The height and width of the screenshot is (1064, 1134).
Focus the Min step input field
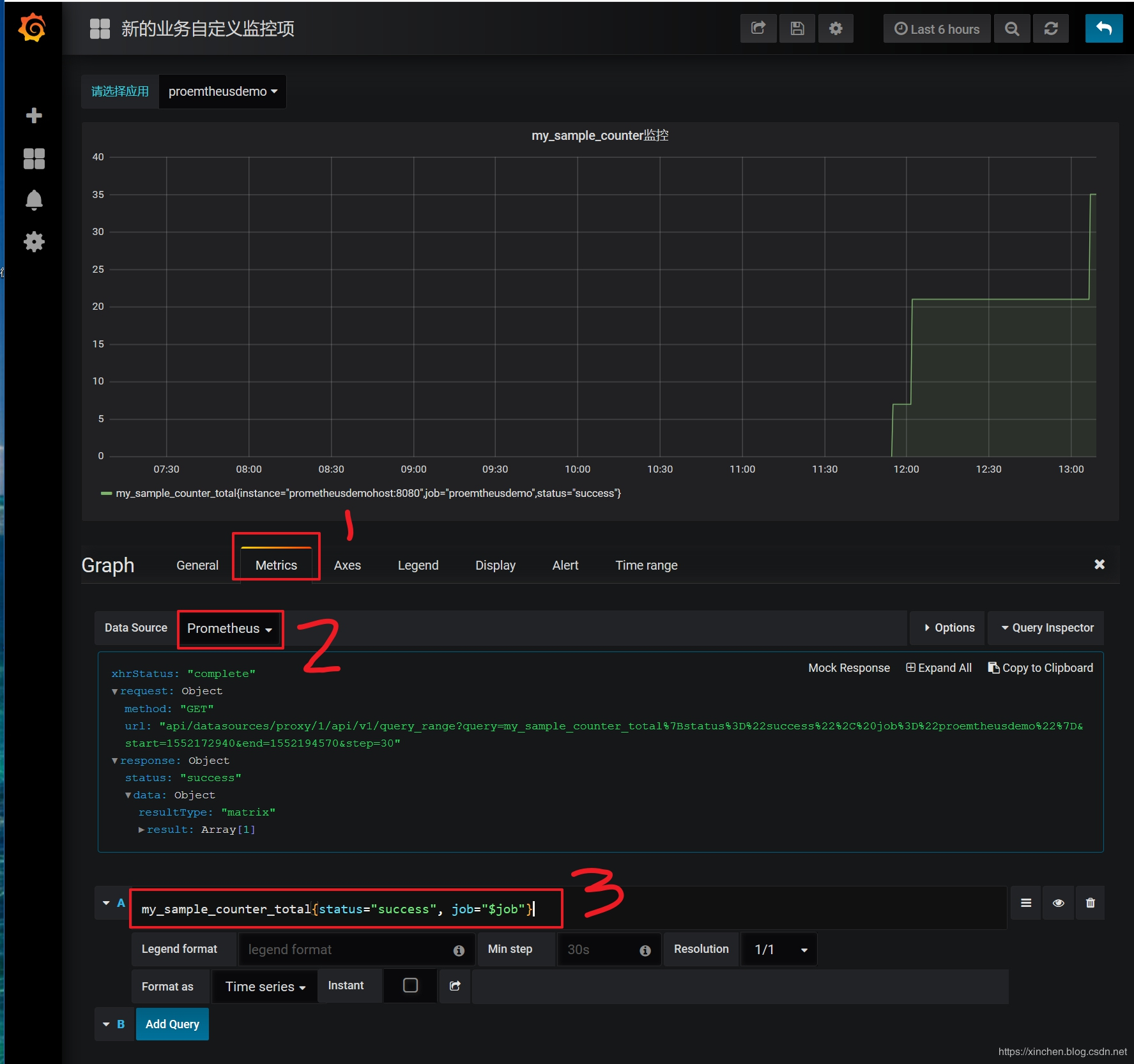click(x=609, y=950)
